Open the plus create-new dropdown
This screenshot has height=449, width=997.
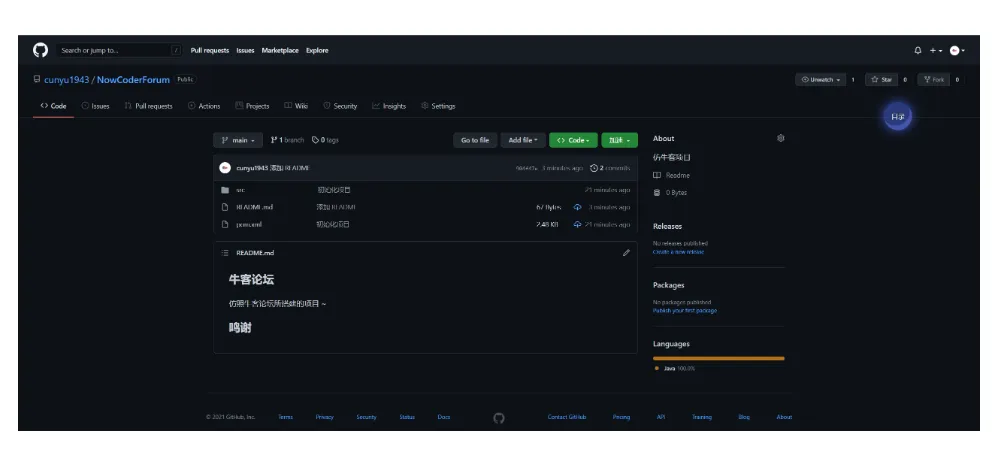936,50
